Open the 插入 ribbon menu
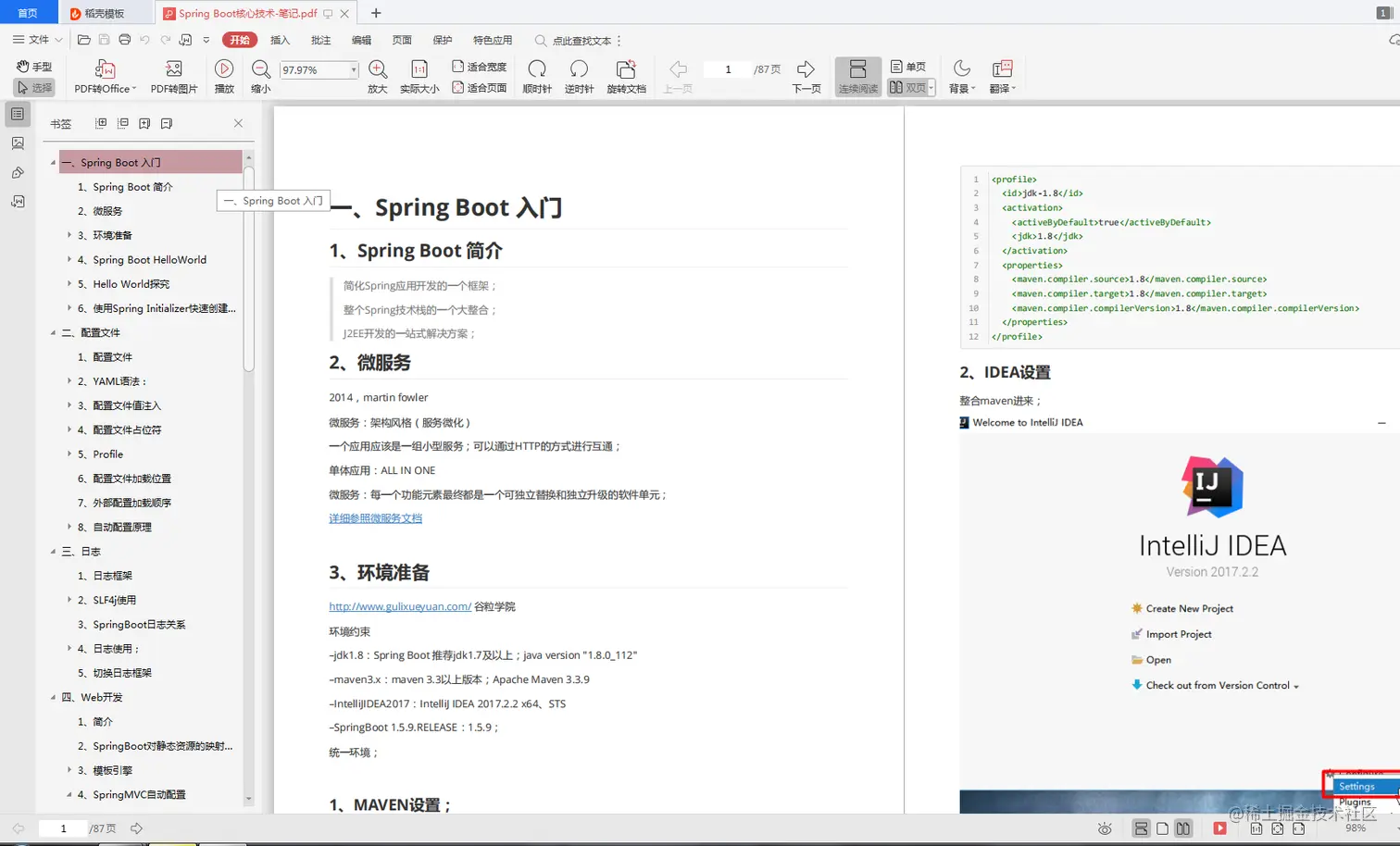The width and height of the screenshot is (1400, 846). coord(280,40)
